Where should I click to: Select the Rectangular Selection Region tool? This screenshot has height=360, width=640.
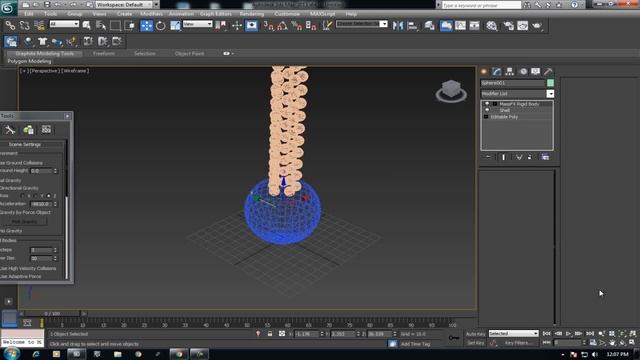click(x=116, y=26)
